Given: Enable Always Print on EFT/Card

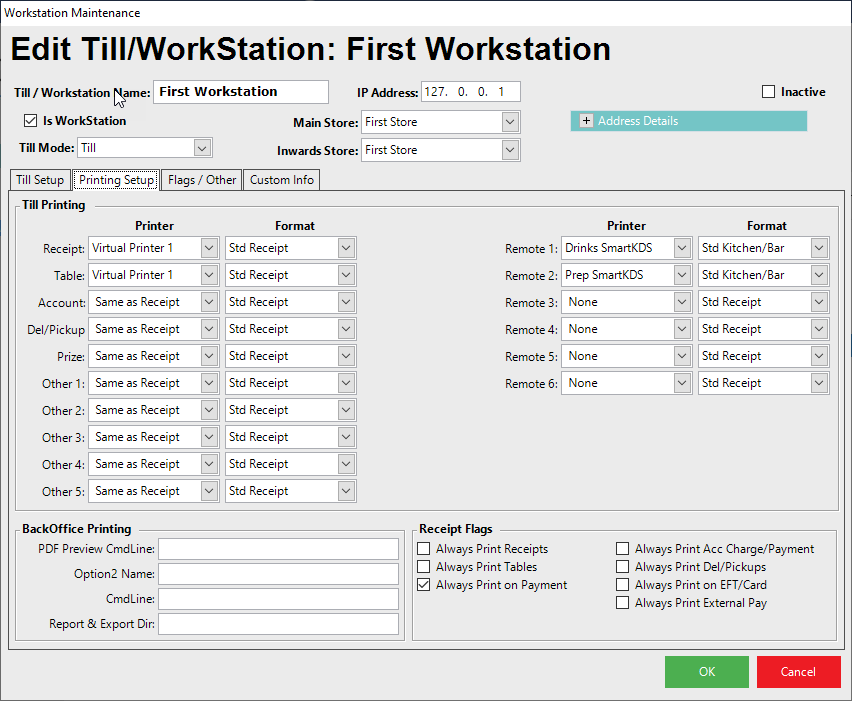Looking at the screenshot, I should pyautogui.click(x=623, y=585).
